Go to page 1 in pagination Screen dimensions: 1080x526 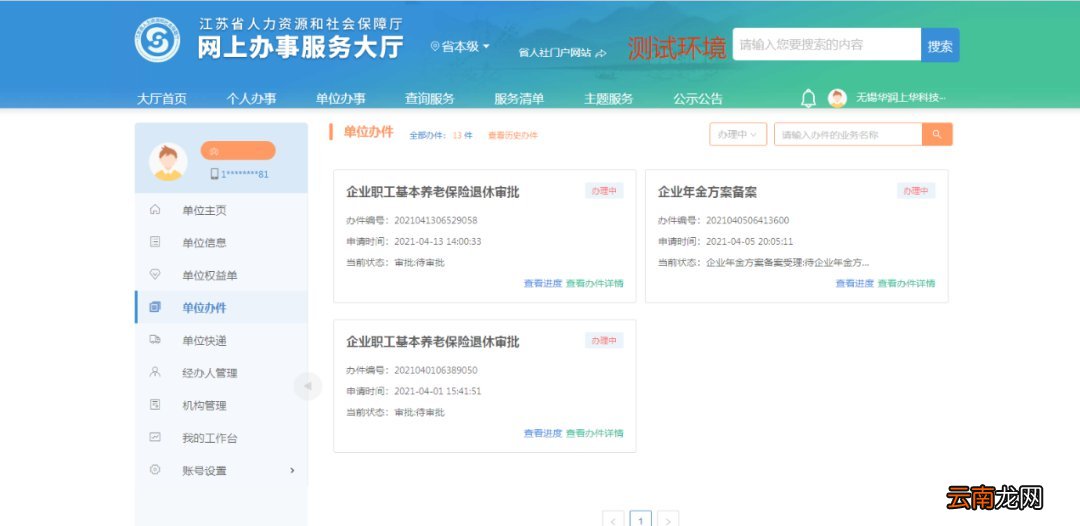click(x=641, y=520)
